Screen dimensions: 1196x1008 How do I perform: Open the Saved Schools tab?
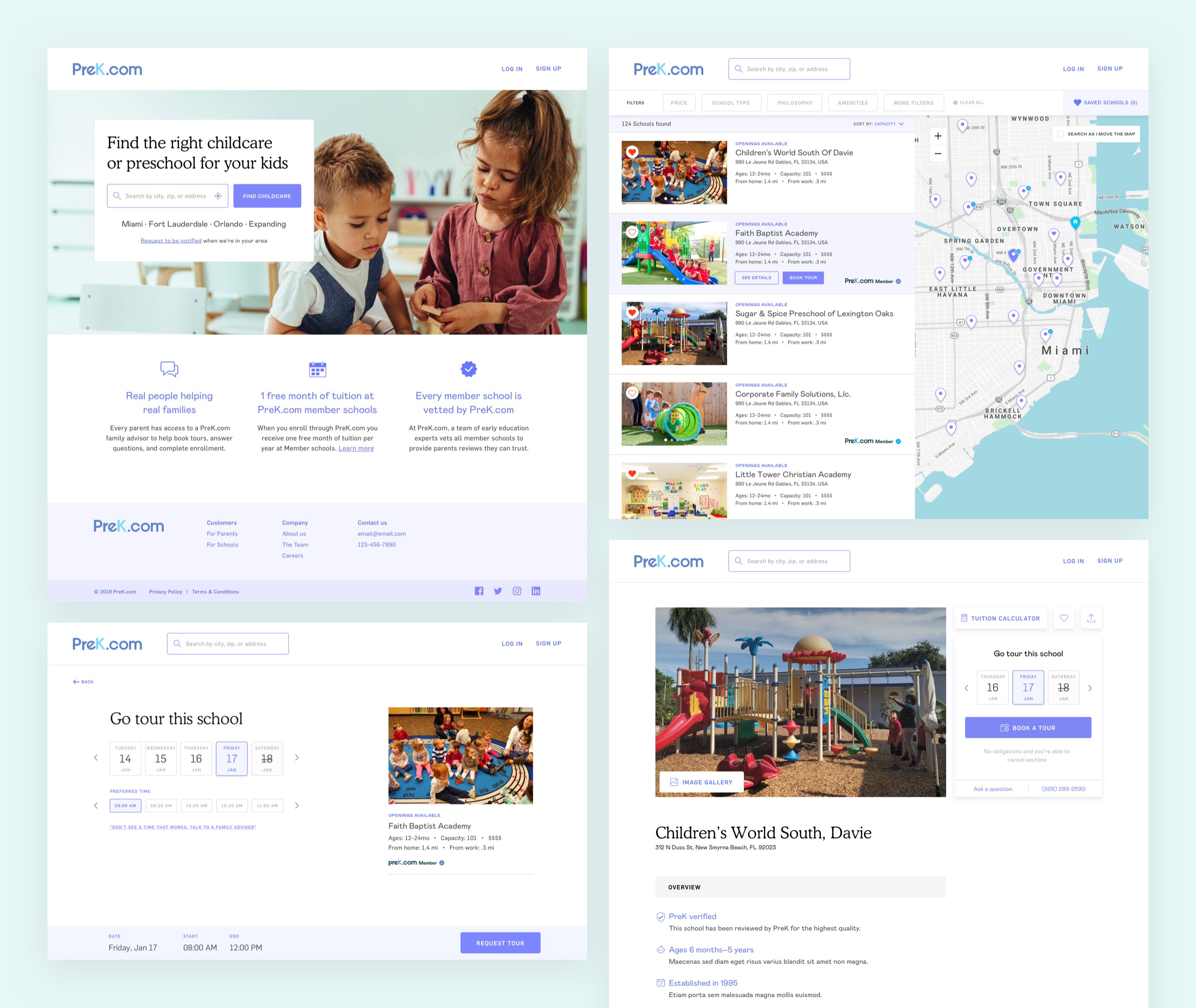pos(1105,103)
